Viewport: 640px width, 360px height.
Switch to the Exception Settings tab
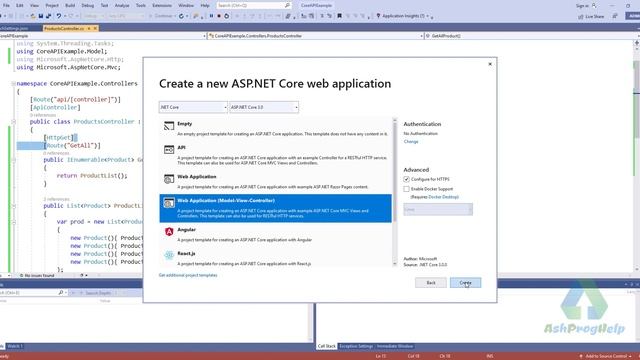click(356, 346)
